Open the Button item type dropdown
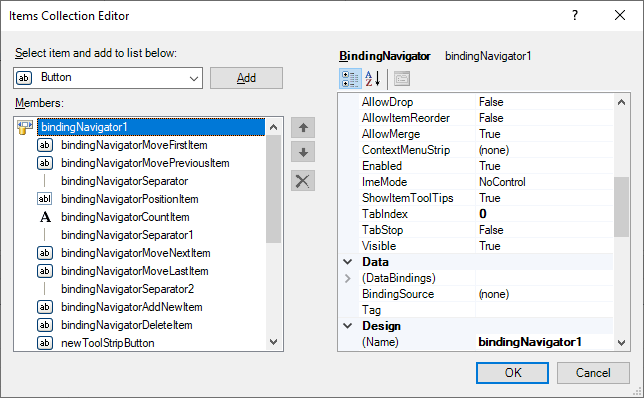Screen dimensions: 644x398 point(194,78)
